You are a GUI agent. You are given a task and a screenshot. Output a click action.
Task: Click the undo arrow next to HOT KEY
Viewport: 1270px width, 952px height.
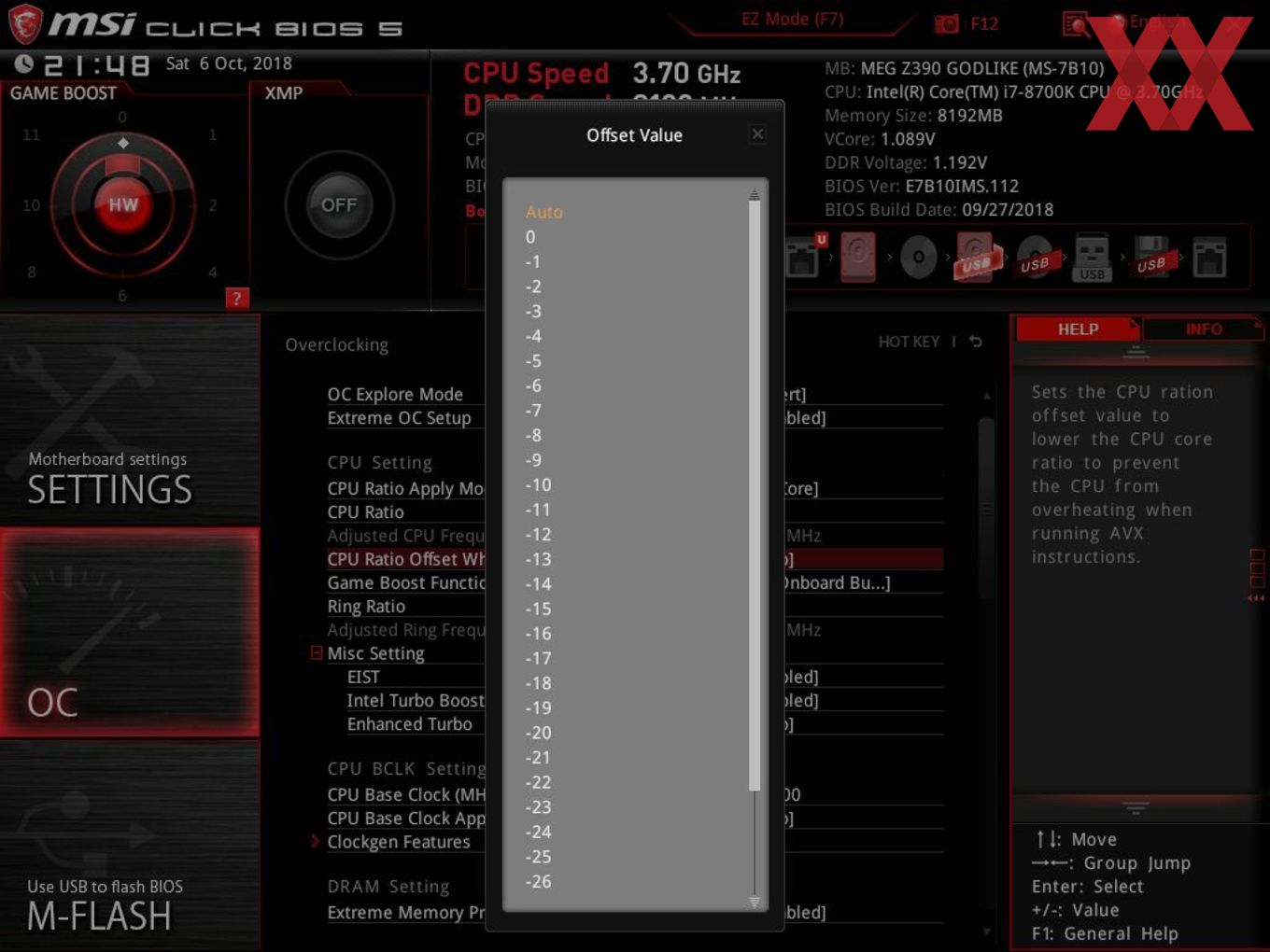click(x=976, y=342)
